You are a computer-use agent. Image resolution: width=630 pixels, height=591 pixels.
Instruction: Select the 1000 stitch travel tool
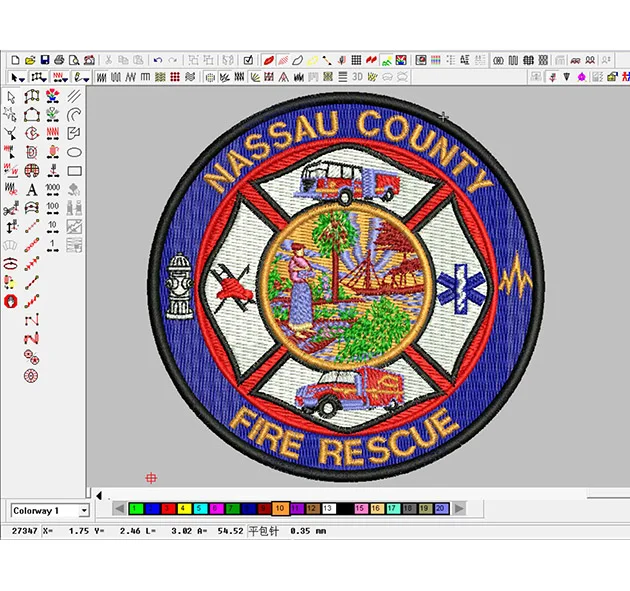(53, 189)
